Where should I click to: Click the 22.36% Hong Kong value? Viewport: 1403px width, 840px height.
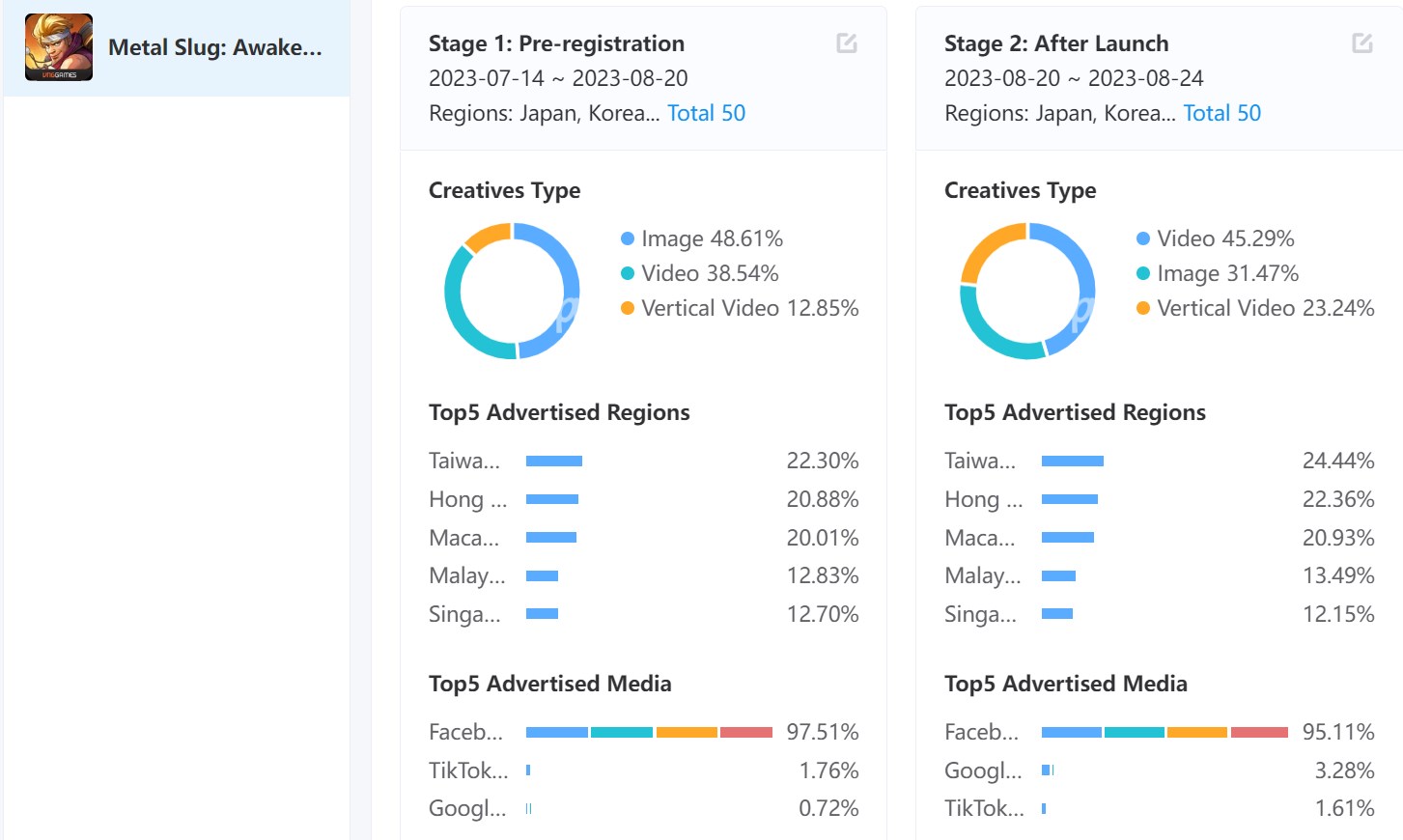tap(1338, 499)
